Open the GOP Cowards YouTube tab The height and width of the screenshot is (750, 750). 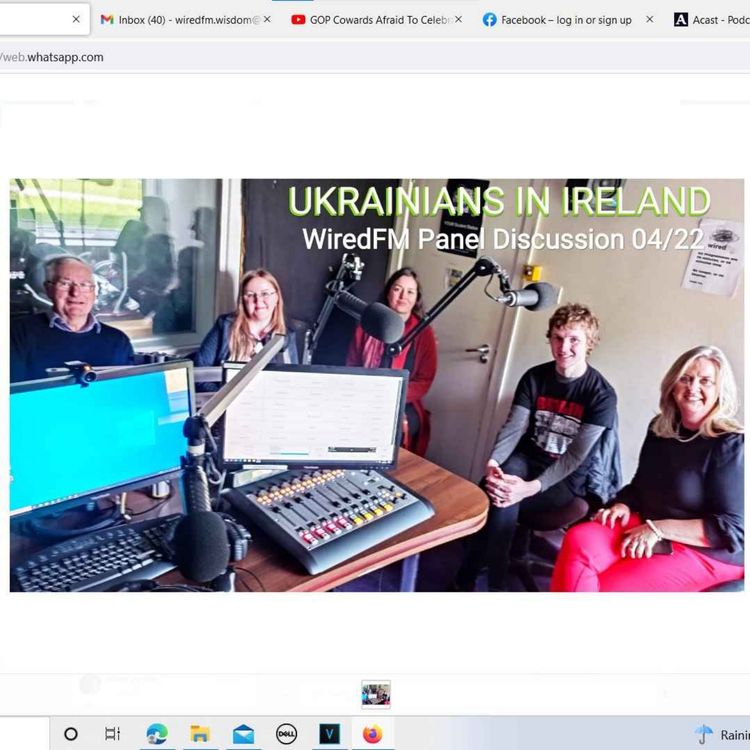click(375, 20)
